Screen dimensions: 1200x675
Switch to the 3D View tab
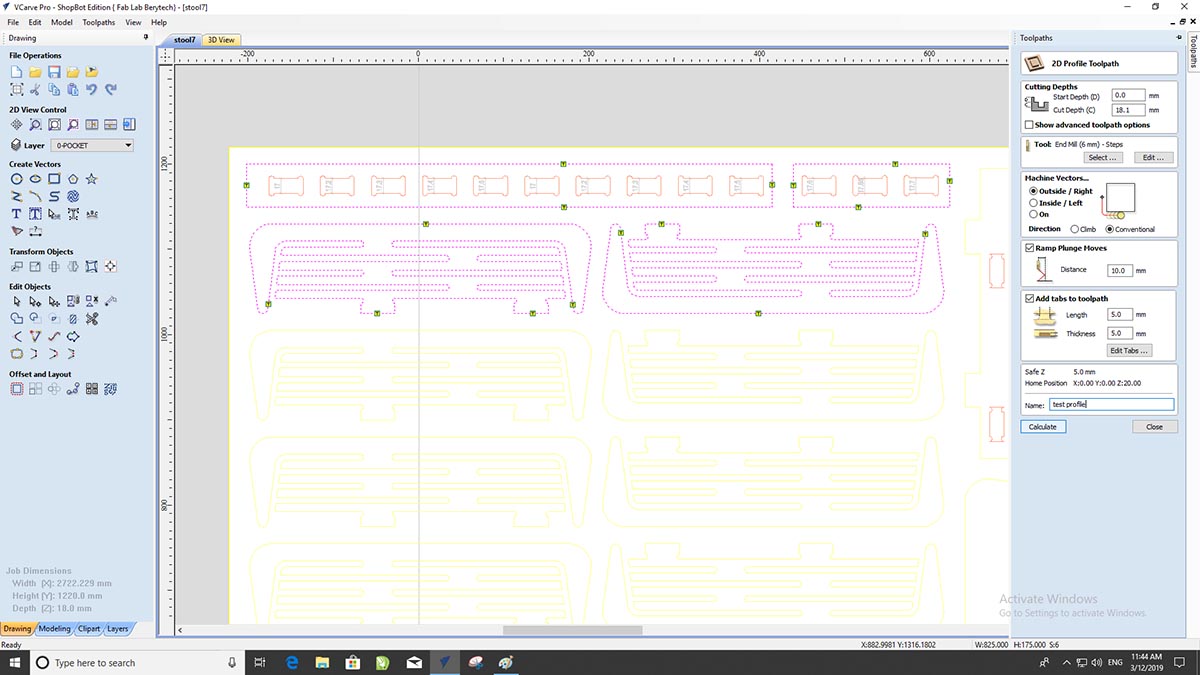coord(221,40)
